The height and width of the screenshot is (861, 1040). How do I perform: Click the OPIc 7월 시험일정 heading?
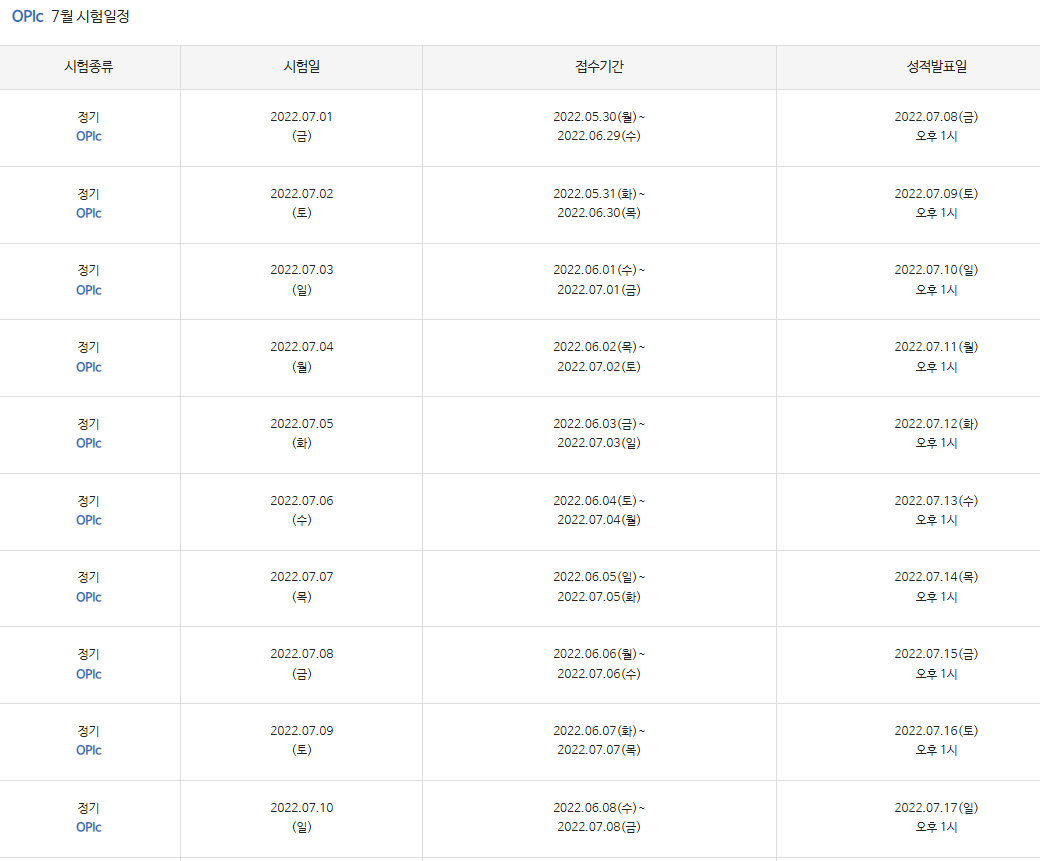[70, 17]
